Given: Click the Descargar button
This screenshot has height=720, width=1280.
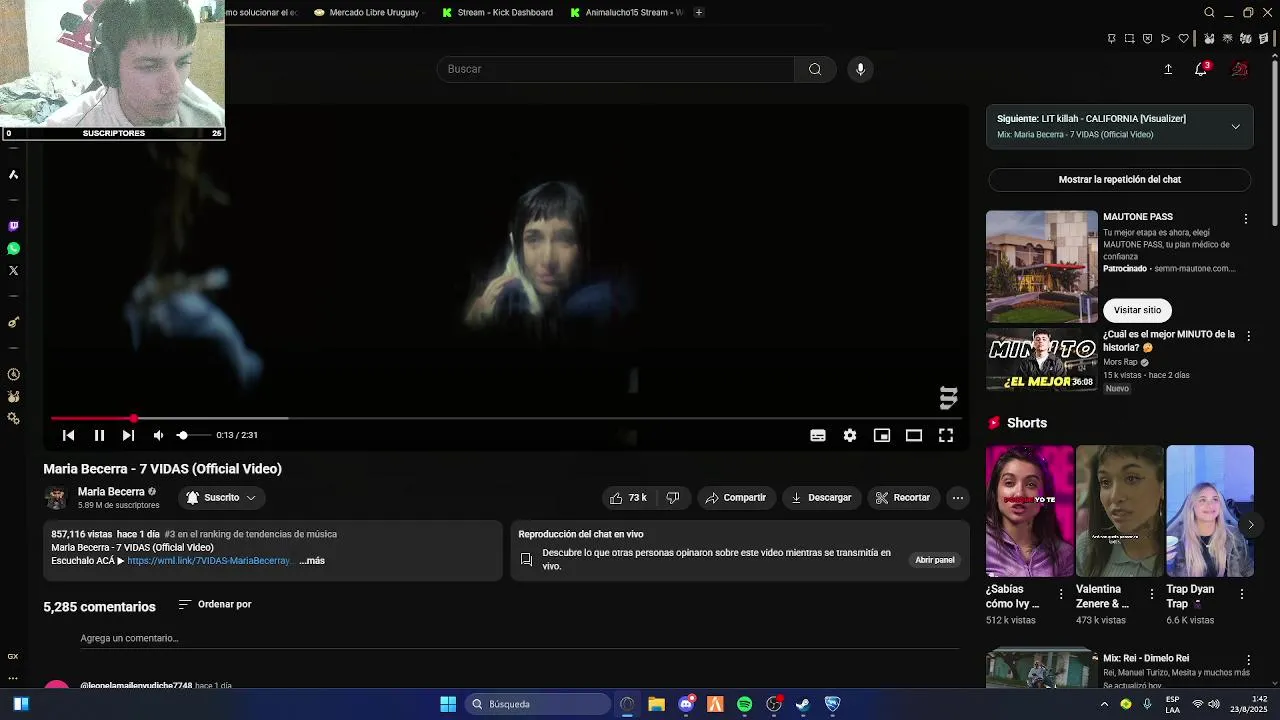Looking at the screenshot, I should 820,497.
